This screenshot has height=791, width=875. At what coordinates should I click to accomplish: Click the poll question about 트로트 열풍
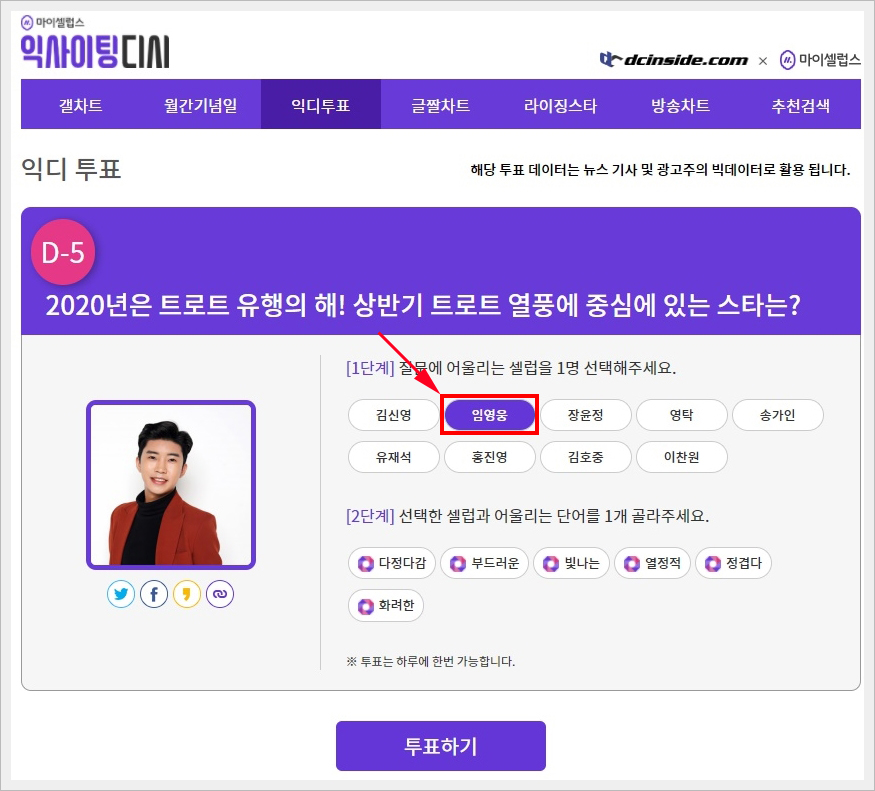[x=423, y=305]
